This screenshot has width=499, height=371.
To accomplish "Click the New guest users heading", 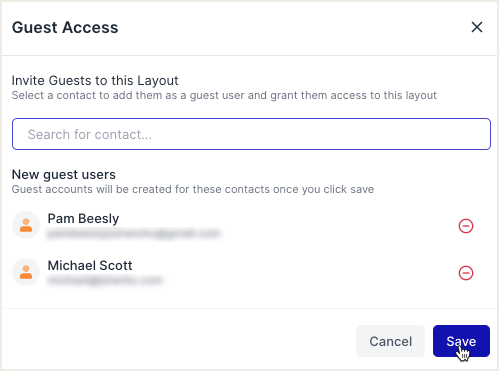I will pyautogui.click(x=64, y=174).
